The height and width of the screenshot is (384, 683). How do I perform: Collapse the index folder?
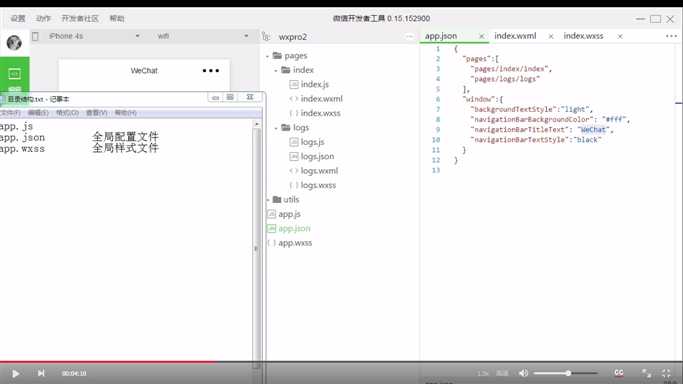coord(276,71)
